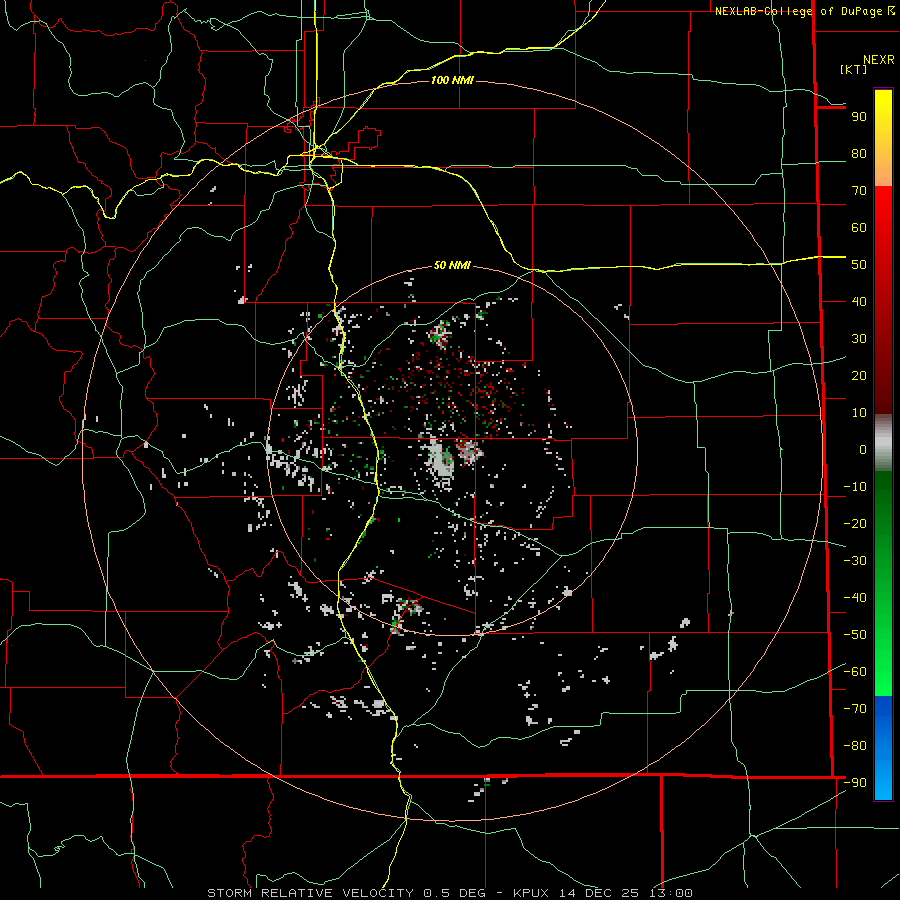Click the 70 value on velocity scale

859,191
